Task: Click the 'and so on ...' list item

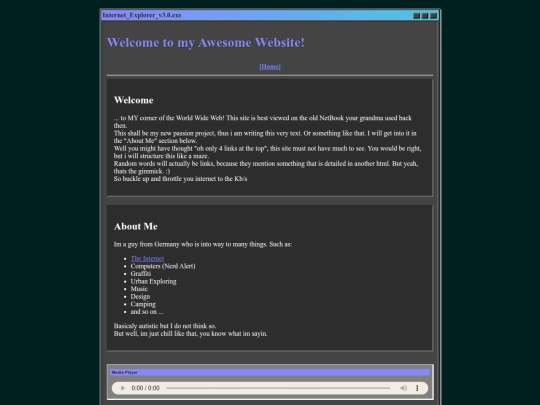Action: 147,312
